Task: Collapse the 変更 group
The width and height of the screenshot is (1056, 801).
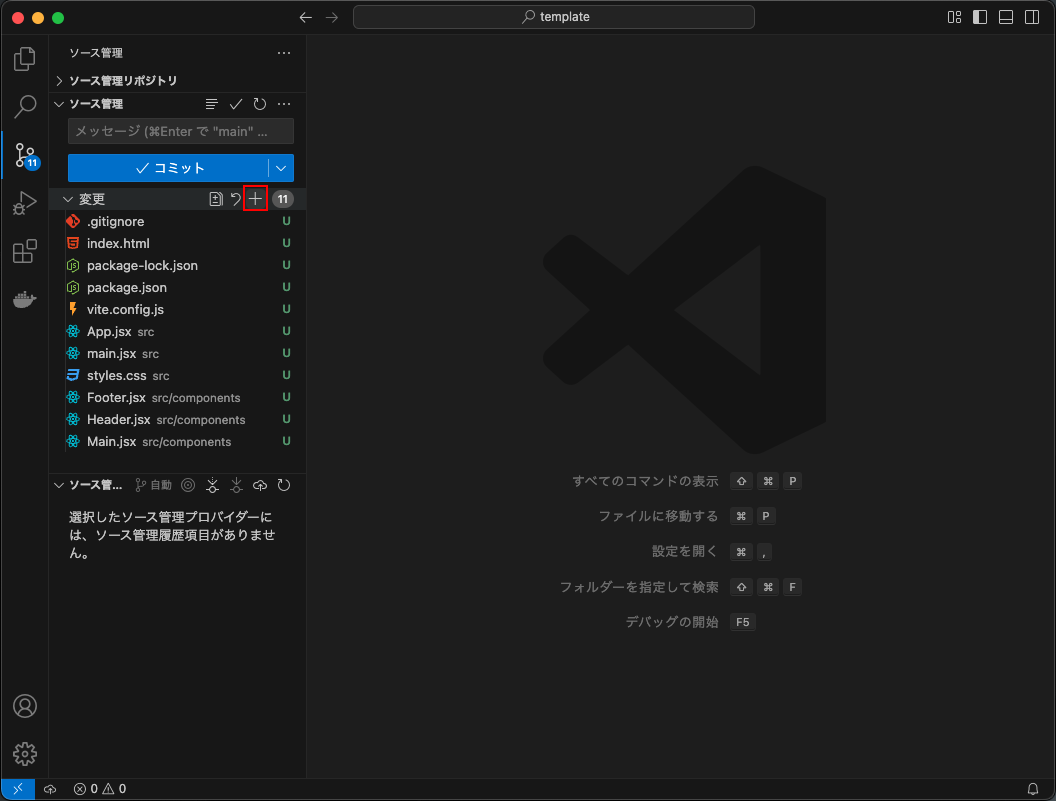Action: 67,199
